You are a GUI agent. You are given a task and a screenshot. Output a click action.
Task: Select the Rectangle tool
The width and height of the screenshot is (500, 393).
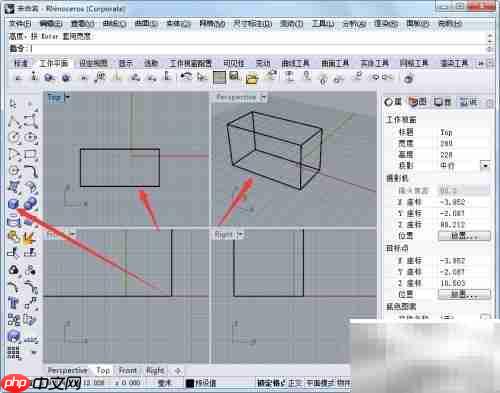[31, 154]
